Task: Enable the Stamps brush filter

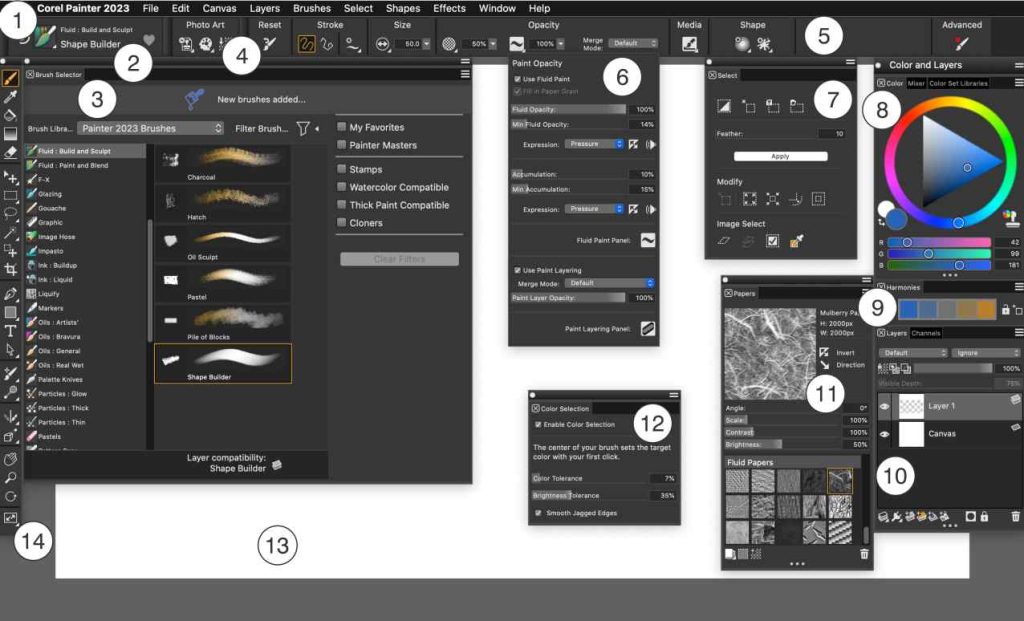Action: [x=342, y=168]
